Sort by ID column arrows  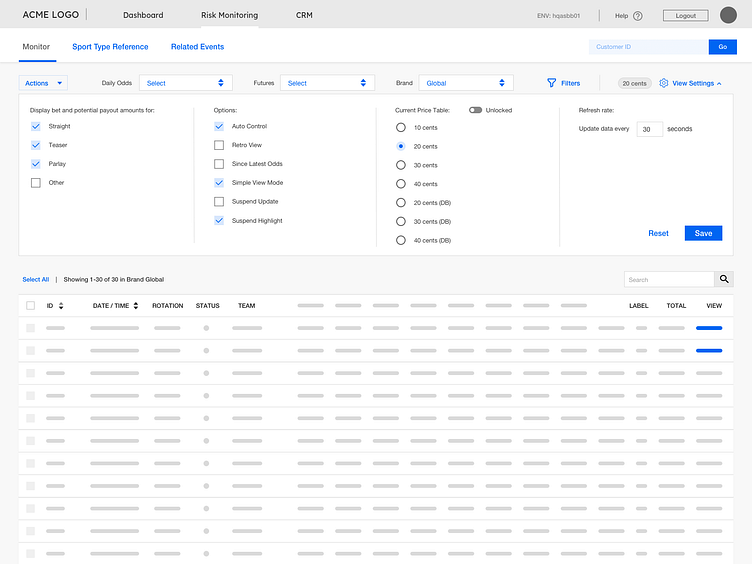(x=61, y=306)
